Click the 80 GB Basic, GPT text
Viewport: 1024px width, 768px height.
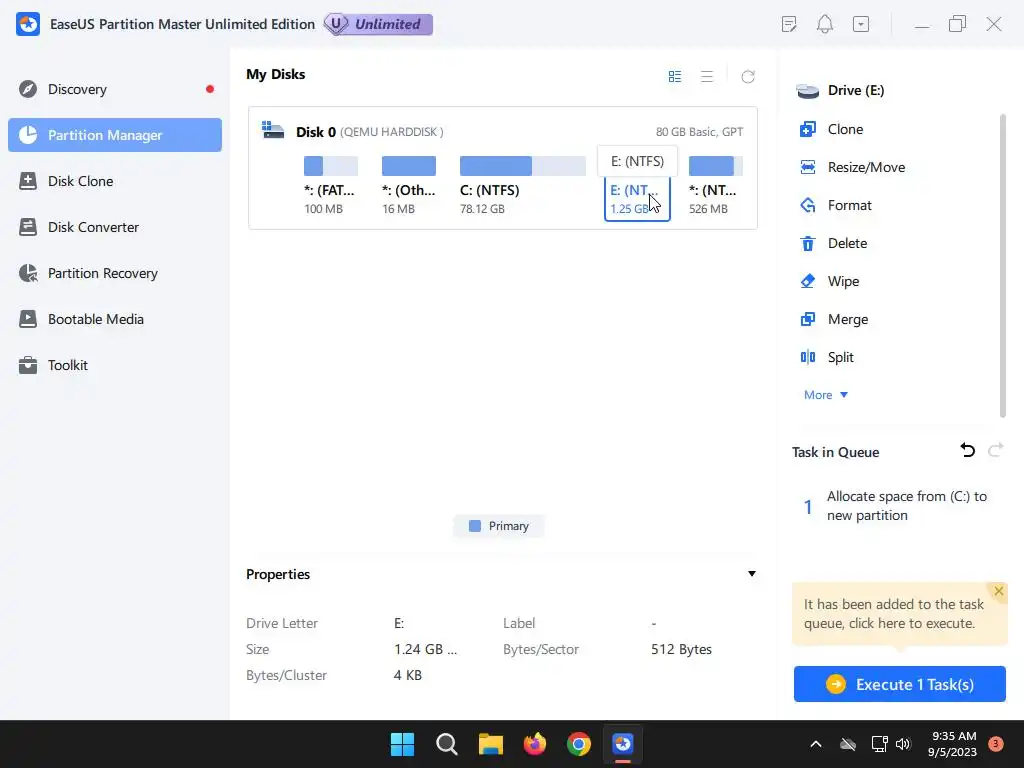pyautogui.click(x=699, y=132)
